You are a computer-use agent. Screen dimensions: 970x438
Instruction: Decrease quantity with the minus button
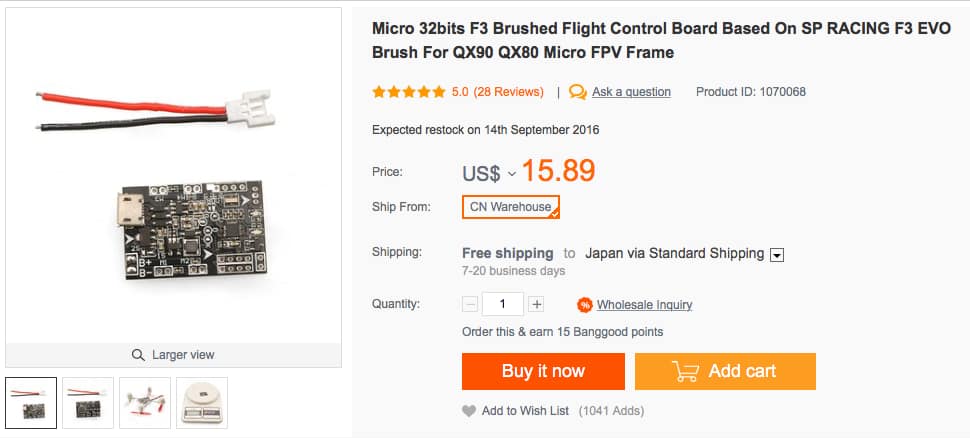point(470,304)
